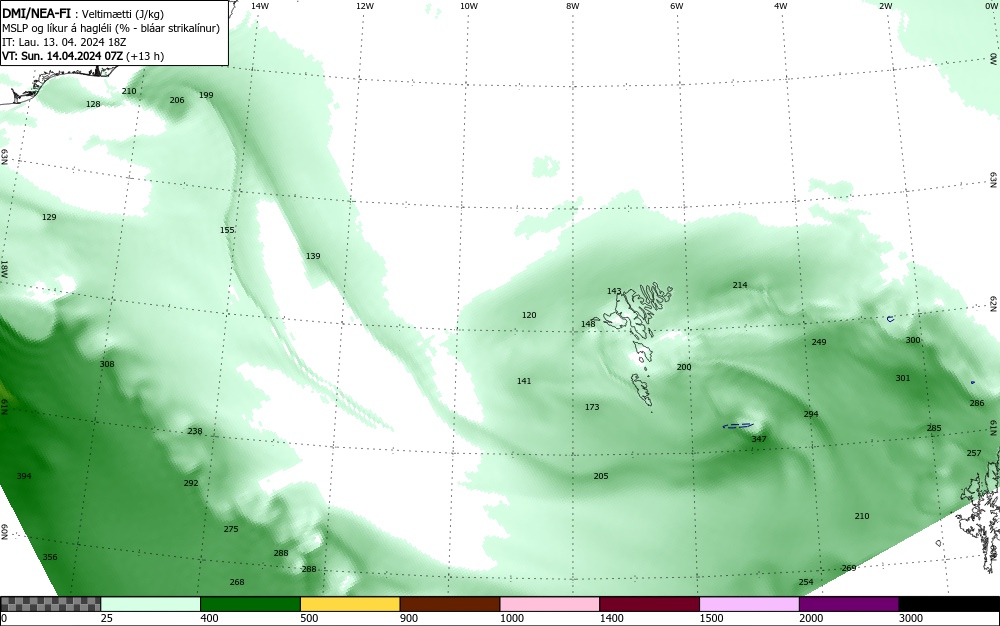Click the map value 238
Viewport: 1000px width, 626px height.
195,431
